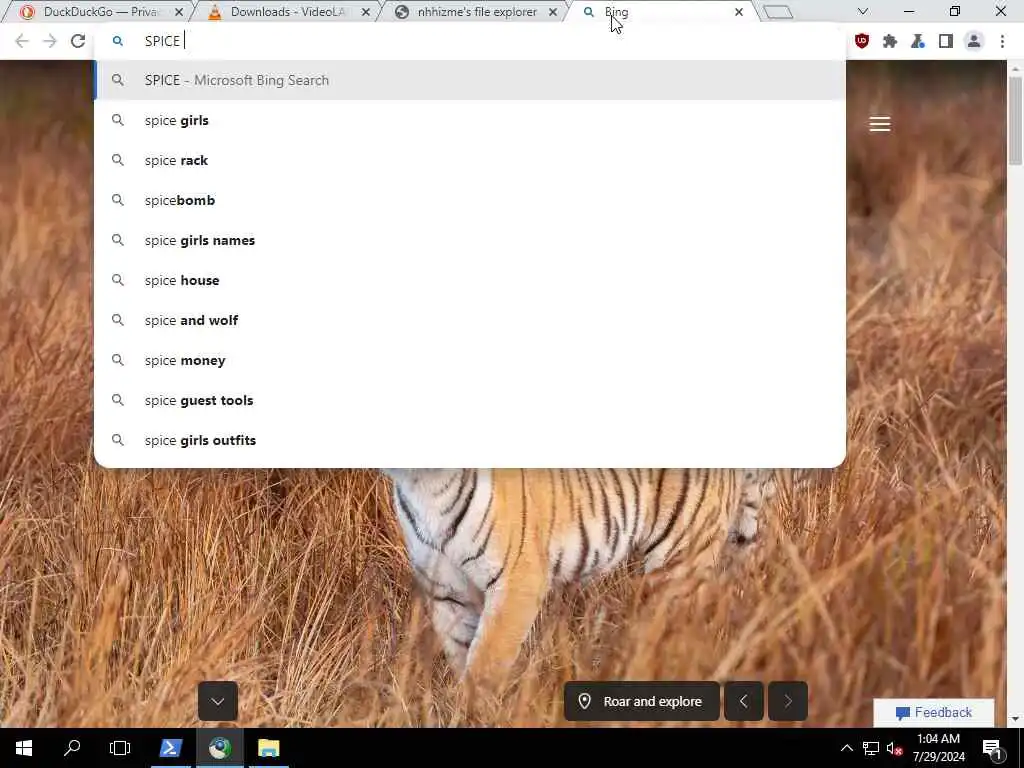
Task: Choose the 'spice house' suggestion
Action: pyautogui.click(x=470, y=280)
